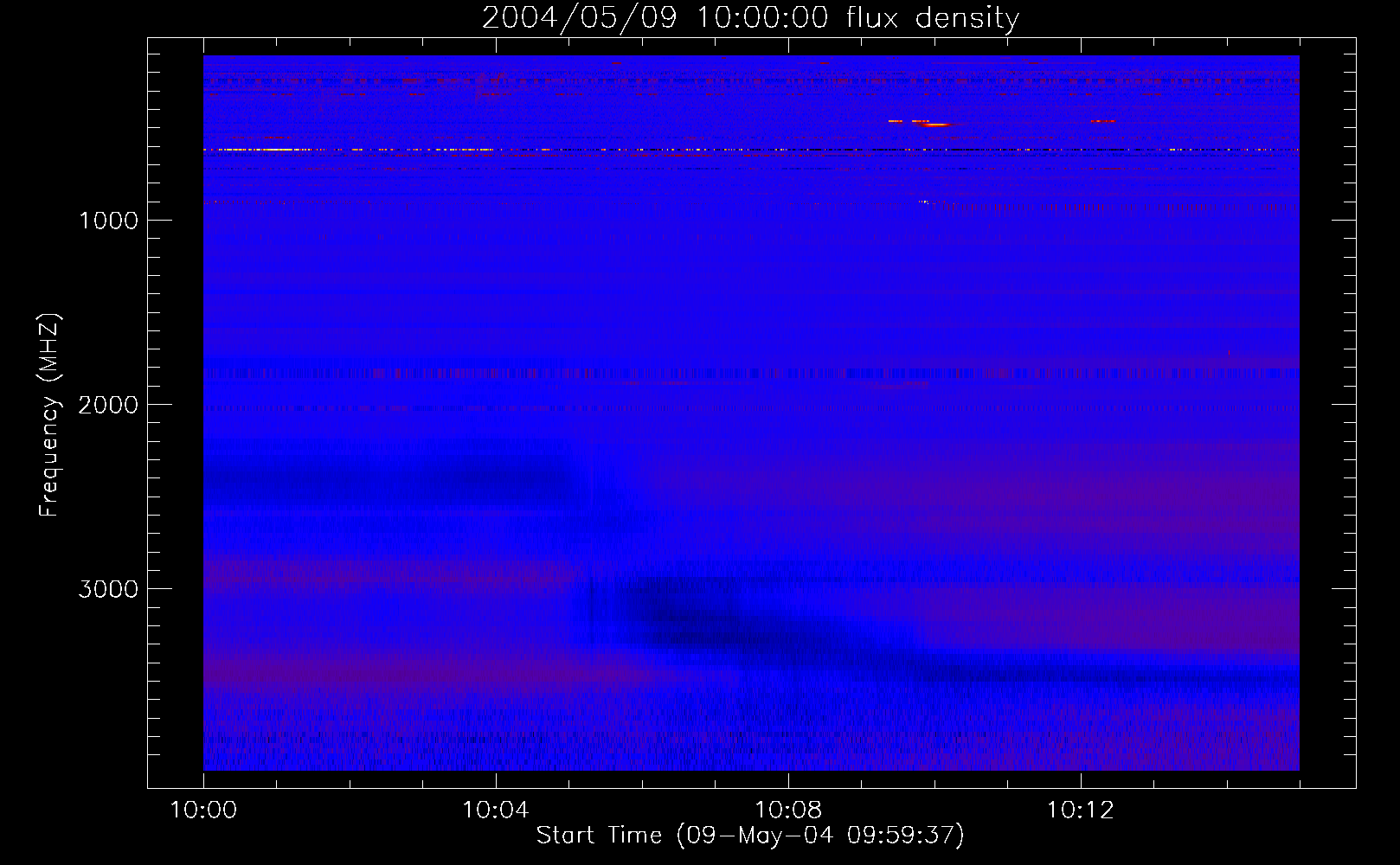The height and width of the screenshot is (865, 1400).
Task: Click the 10:00 time tick label
Action: [203, 811]
